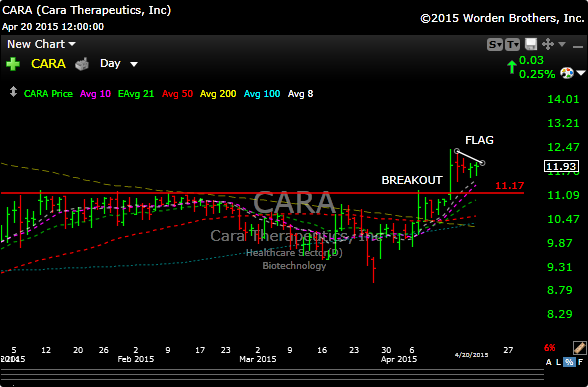The height and width of the screenshot is (387, 588).
Task: Toggle the F scale option
Action: point(580,362)
